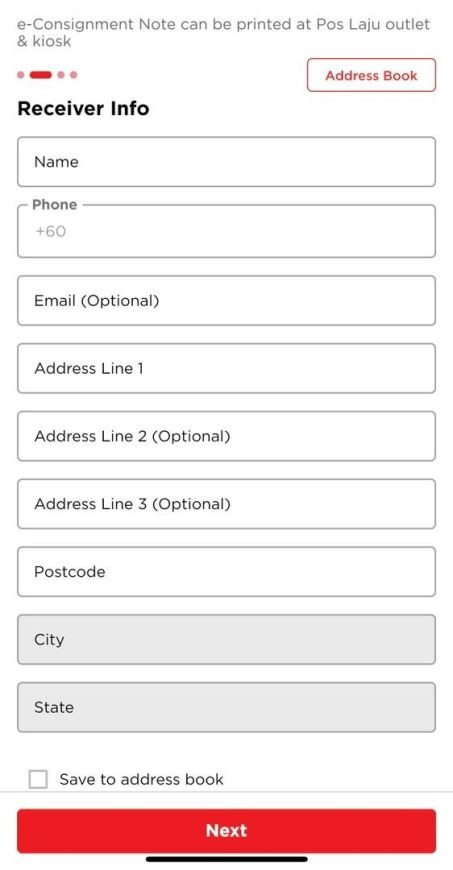The width and height of the screenshot is (453, 870).
Task: Focus the Name input field
Action: (226, 162)
